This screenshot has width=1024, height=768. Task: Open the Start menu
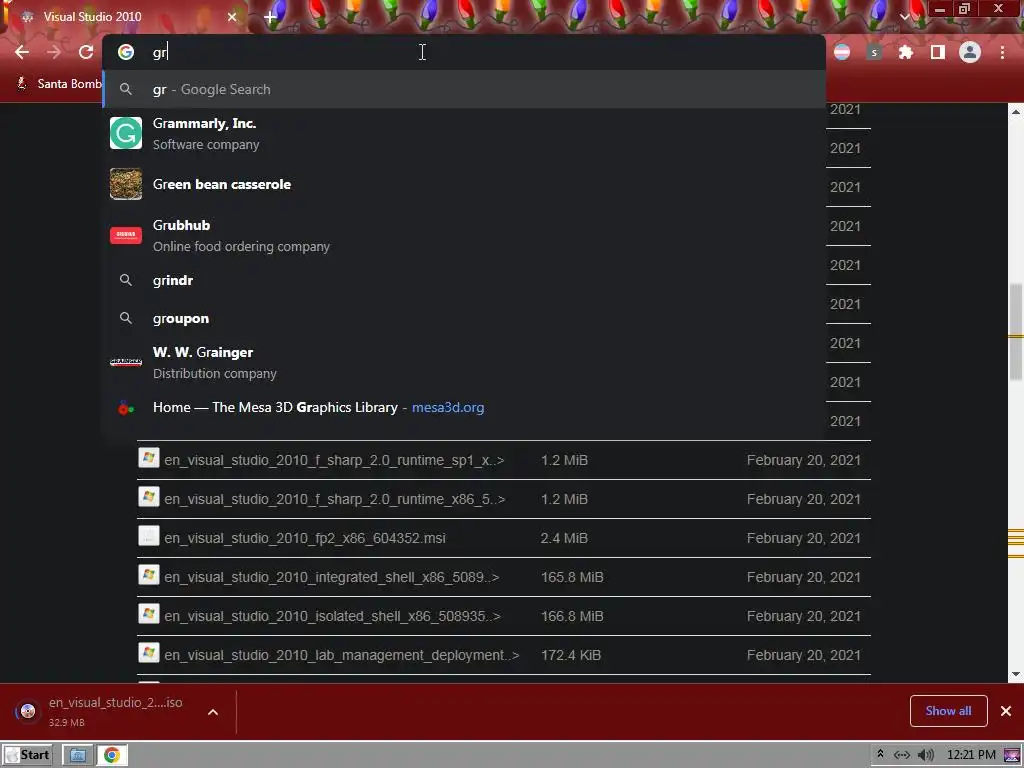(x=27, y=756)
